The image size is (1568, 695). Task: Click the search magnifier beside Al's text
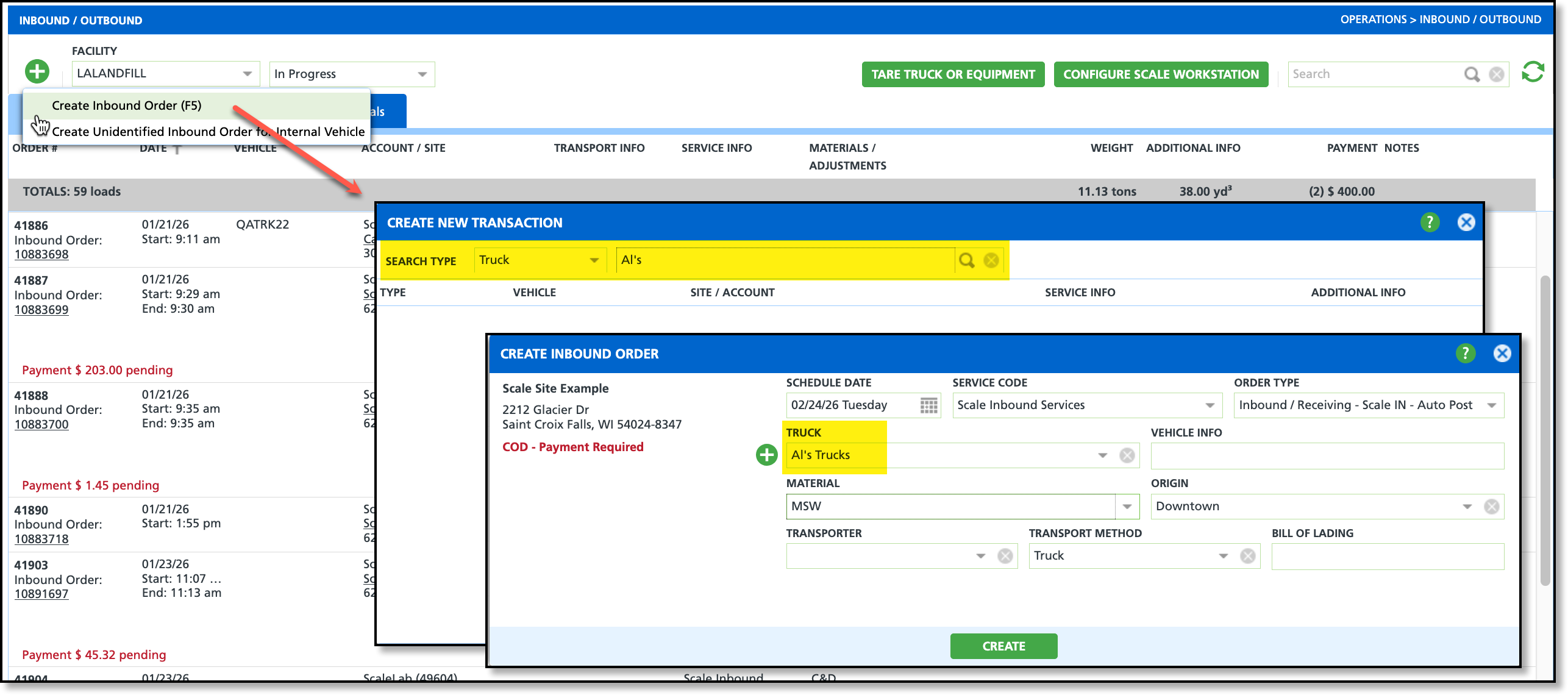click(966, 261)
